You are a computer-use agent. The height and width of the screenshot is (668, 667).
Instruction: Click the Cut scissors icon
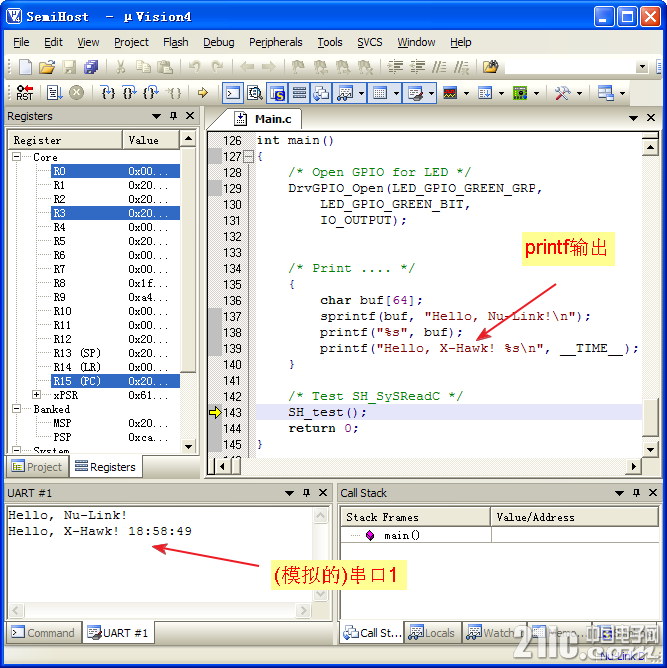(x=121, y=67)
